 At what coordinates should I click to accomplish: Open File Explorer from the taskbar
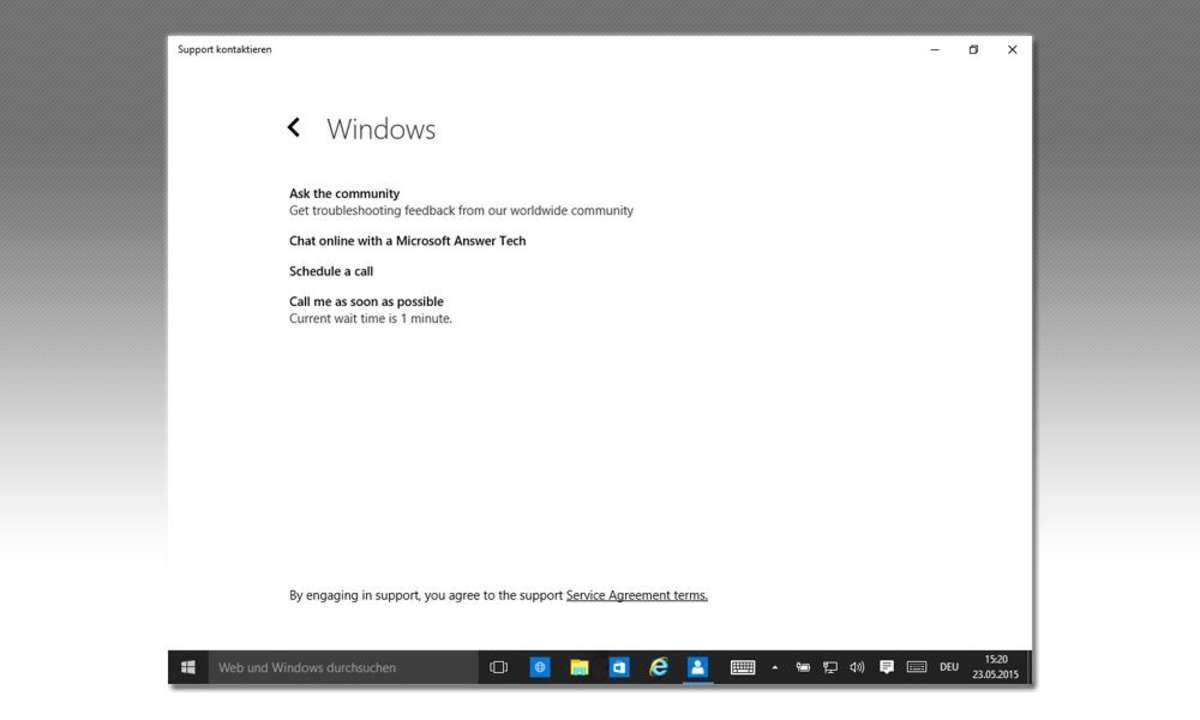point(579,667)
